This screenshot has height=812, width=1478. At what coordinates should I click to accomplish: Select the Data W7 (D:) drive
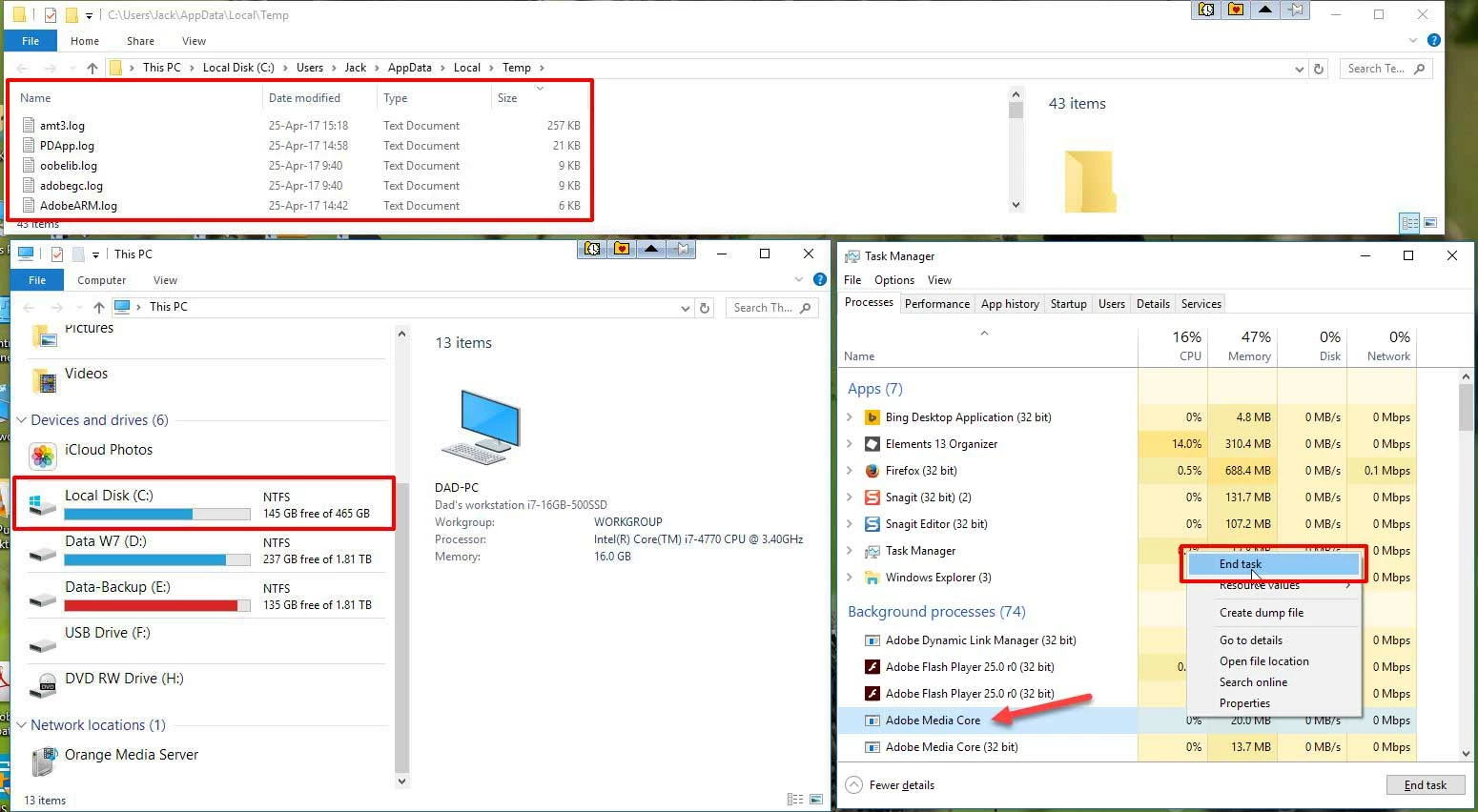click(205, 550)
